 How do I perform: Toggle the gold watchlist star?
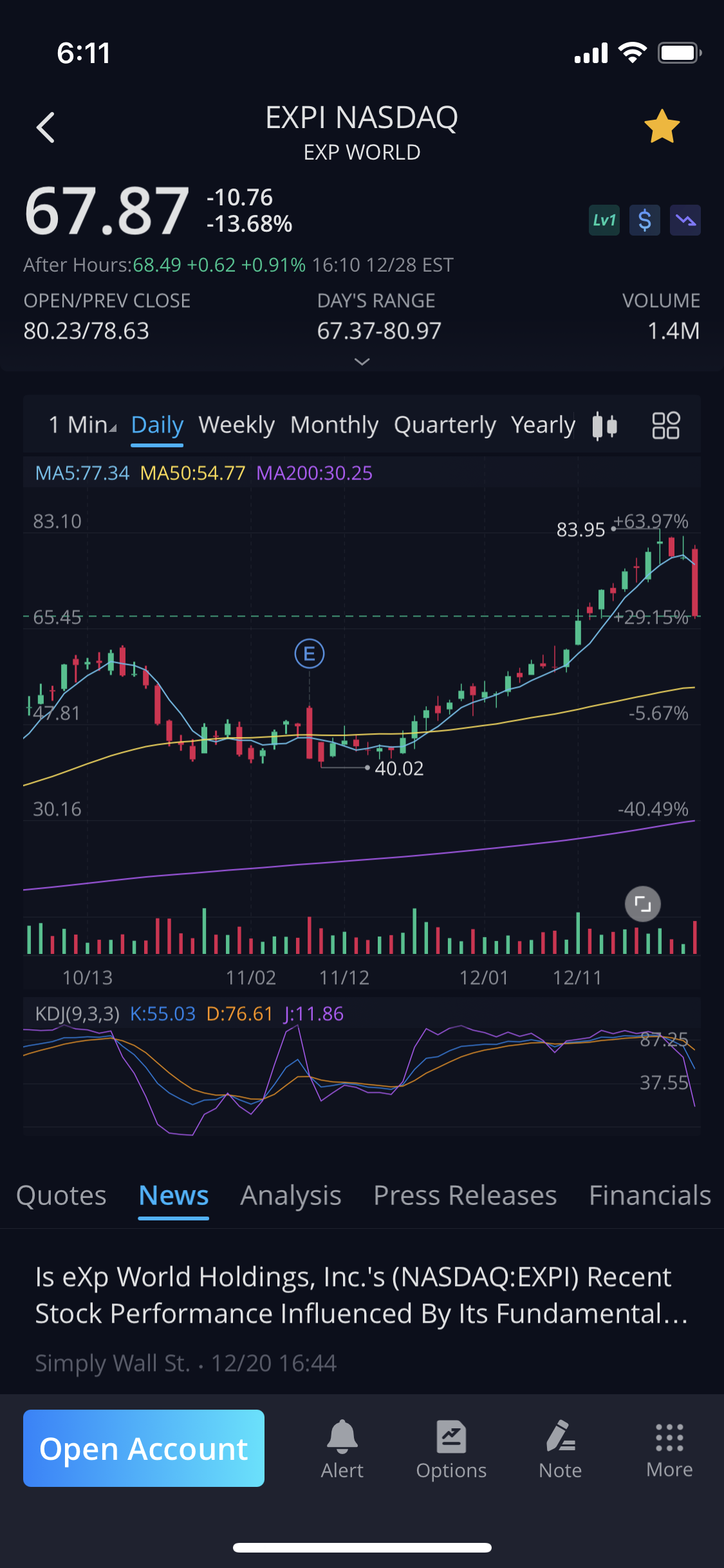click(662, 127)
